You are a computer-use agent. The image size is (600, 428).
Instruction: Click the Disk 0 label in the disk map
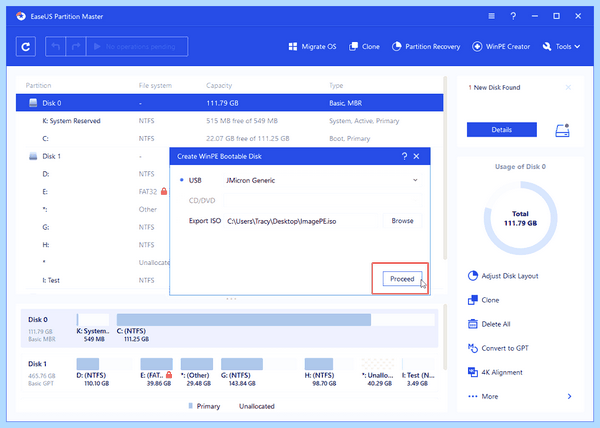[38, 319]
